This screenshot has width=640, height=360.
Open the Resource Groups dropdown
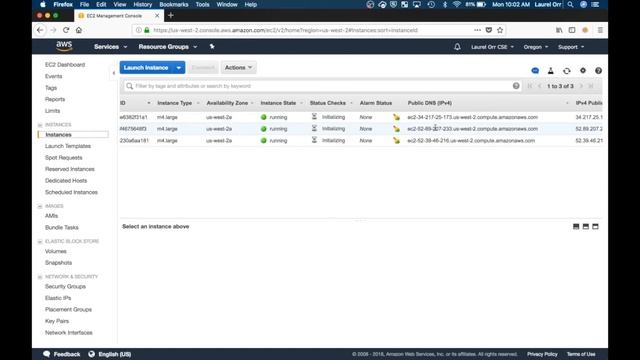[168, 47]
